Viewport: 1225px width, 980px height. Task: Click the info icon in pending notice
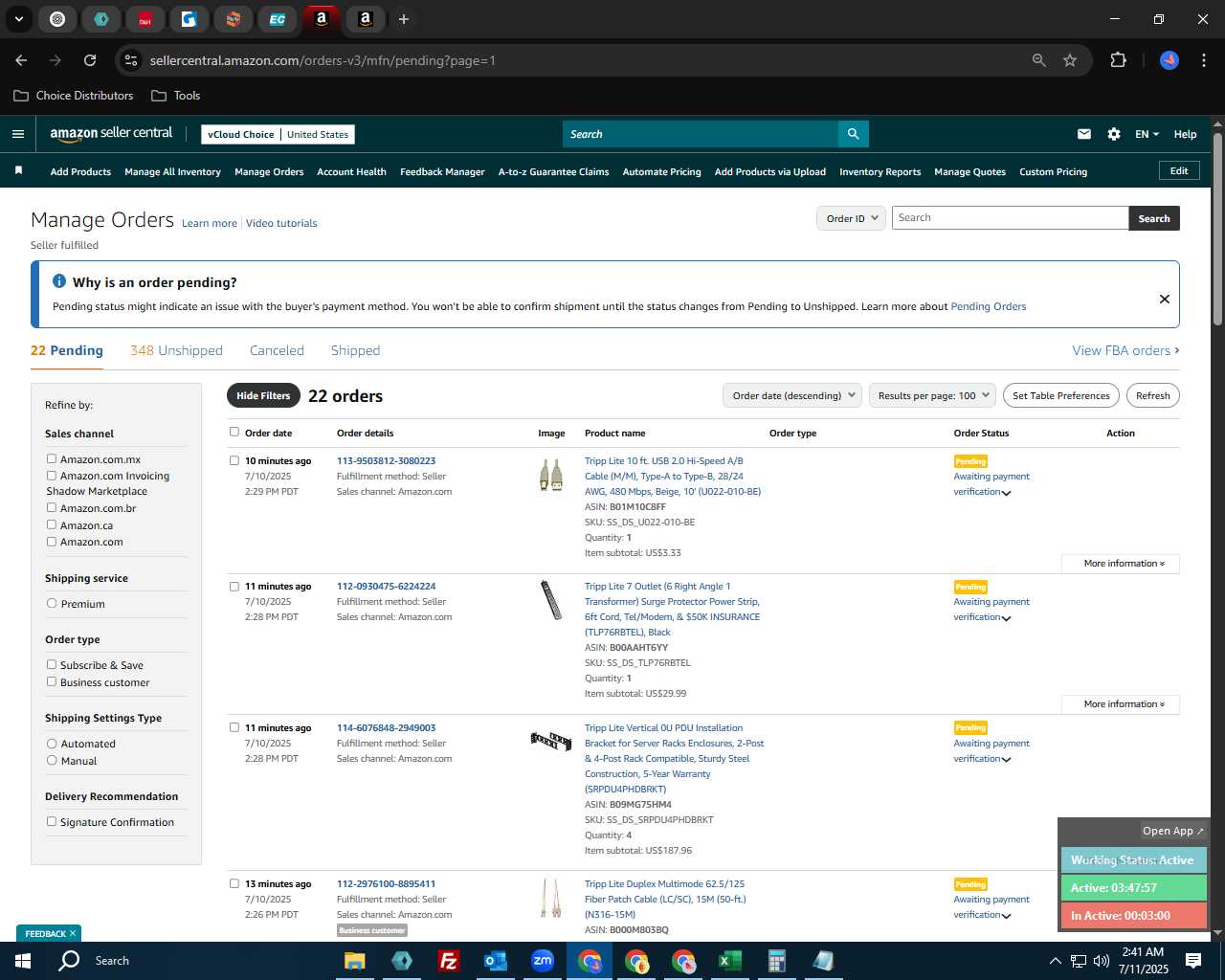59,281
